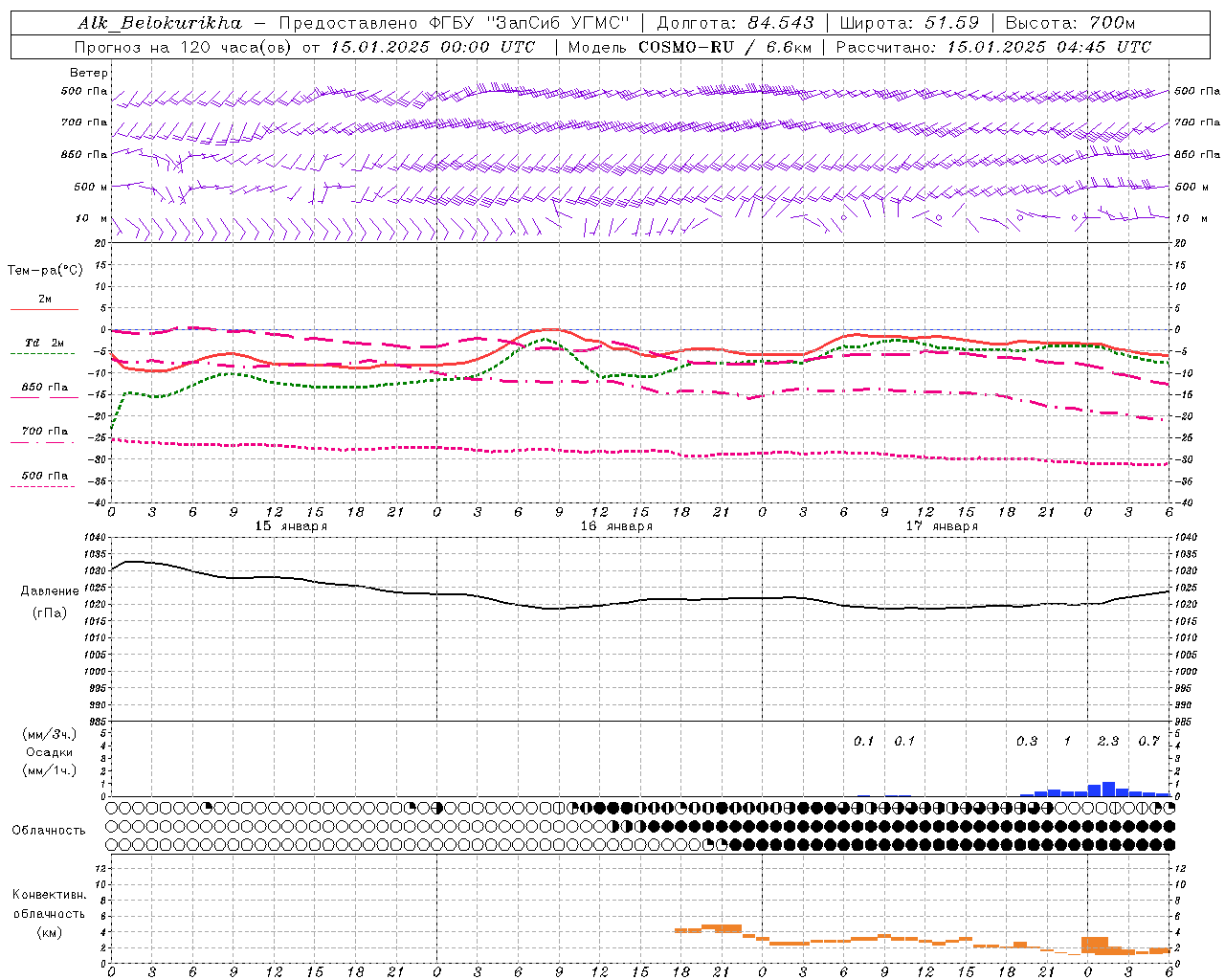This screenshot has width=1225, height=980.
Task: Click the (мм/3ч.) precipitation unit label
Action: pos(50,734)
